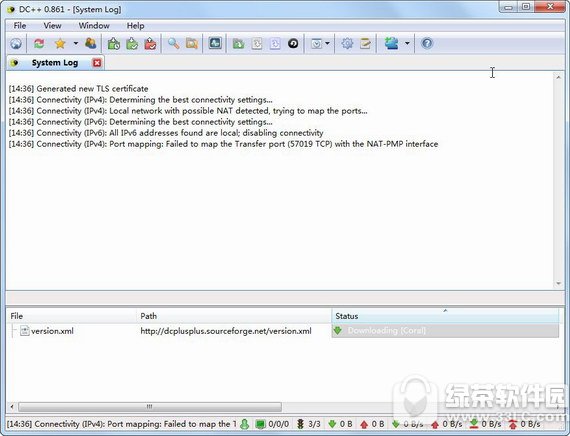
Task: Click the red uploaded 0 B indicator
Action: click(372, 424)
